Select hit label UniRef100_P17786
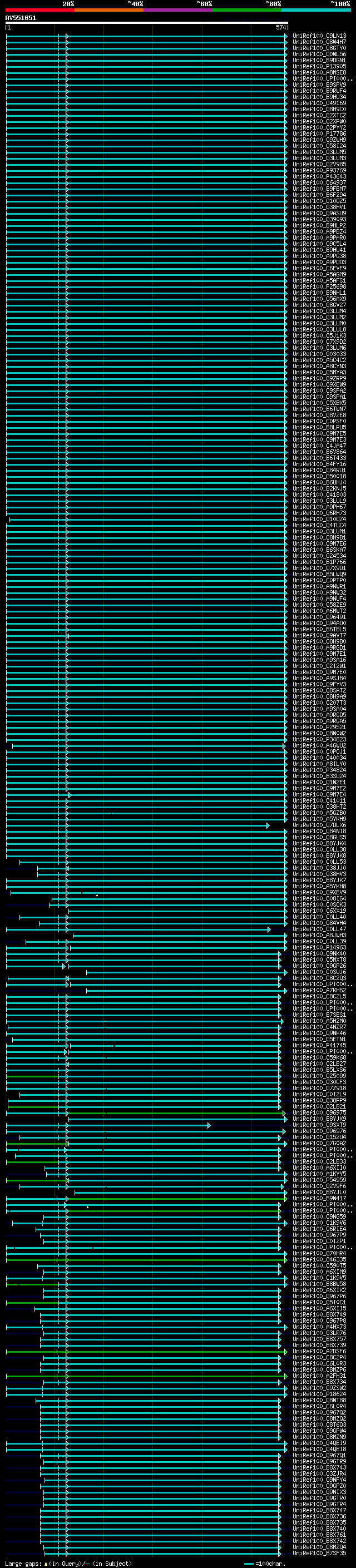The image size is (356, 1568). tap(319, 134)
